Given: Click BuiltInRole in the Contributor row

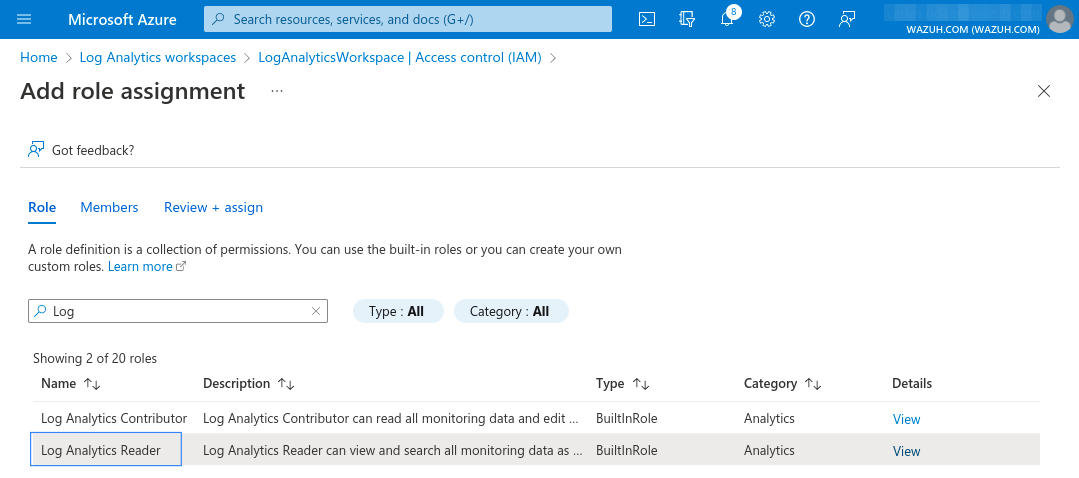Looking at the screenshot, I should (626, 418).
